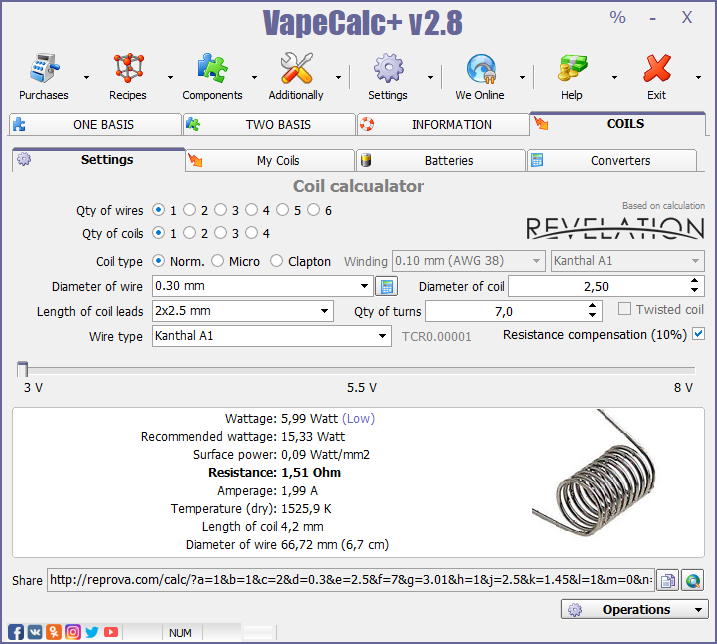This screenshot has height=644, width=717.
Task: Select 4 for quantity of coils
Action: click(251, 233)
